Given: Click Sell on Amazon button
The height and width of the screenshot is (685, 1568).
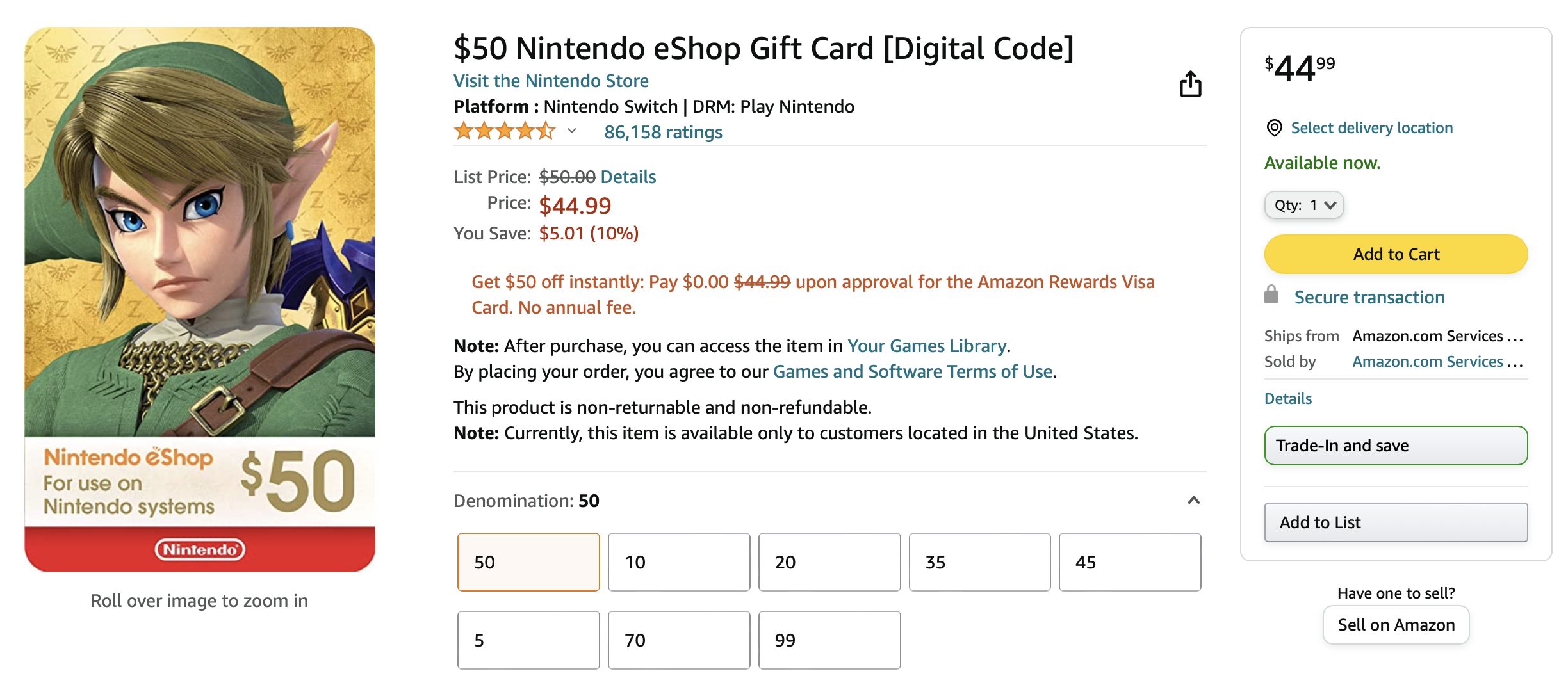Looking at the screenshot, I should click(x=1396, y=625).
